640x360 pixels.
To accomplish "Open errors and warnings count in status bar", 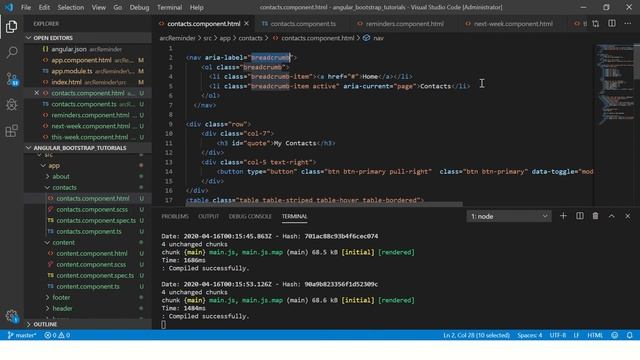I will pos(57,335).
